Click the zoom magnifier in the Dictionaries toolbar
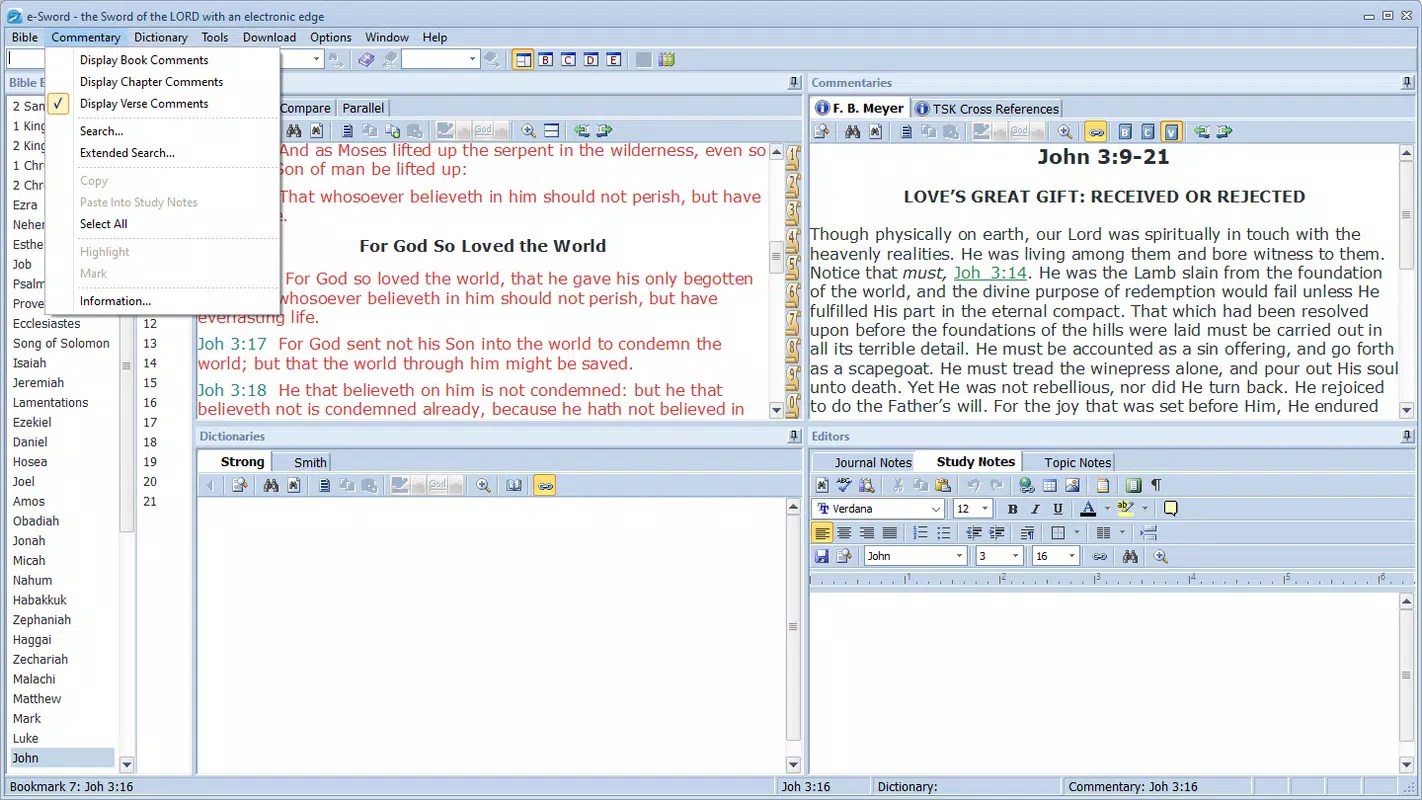This screenshot has width=1422, height=800. [483, 486]
